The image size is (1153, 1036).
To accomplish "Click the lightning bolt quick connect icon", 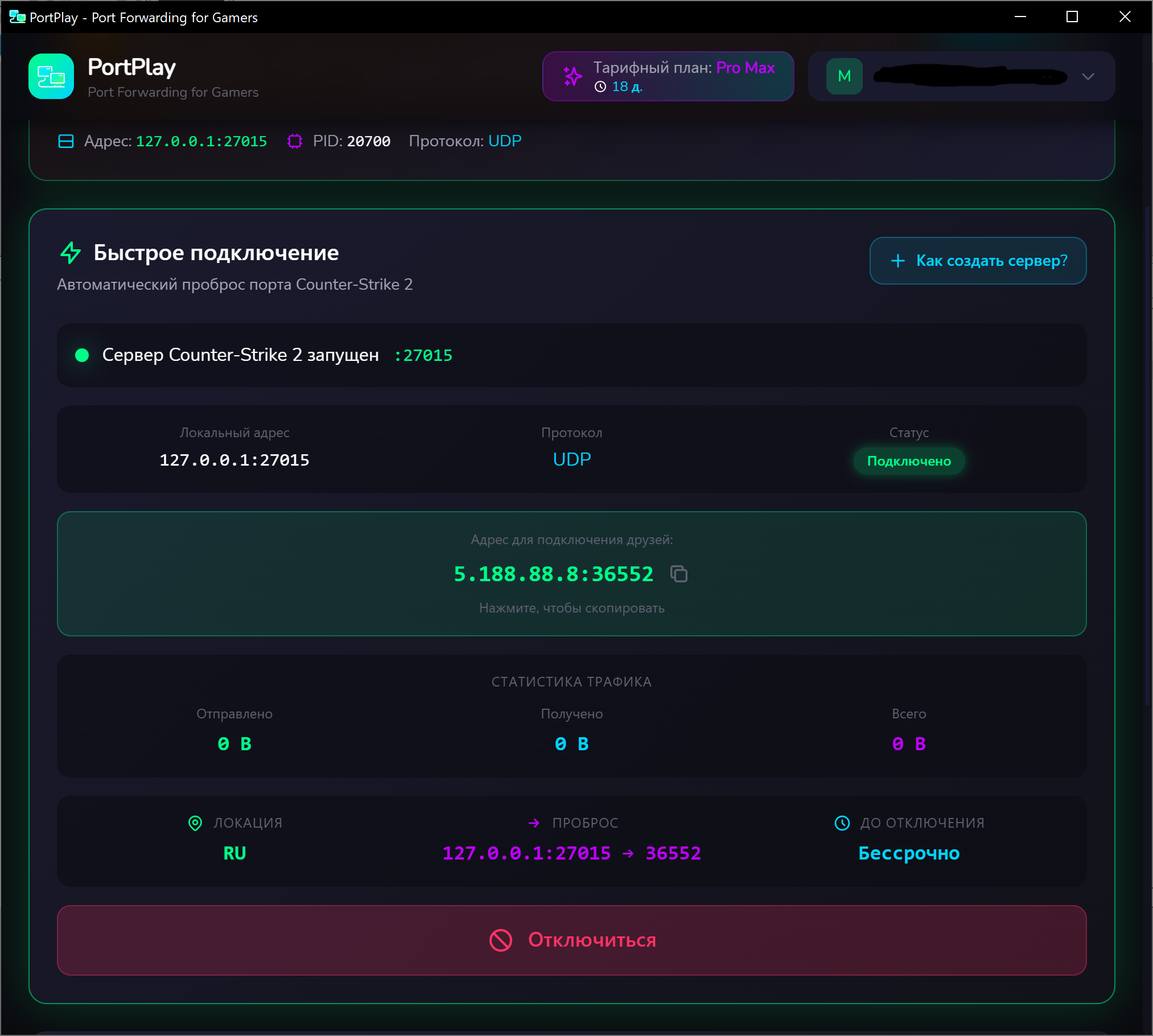I will coord(71,252).
